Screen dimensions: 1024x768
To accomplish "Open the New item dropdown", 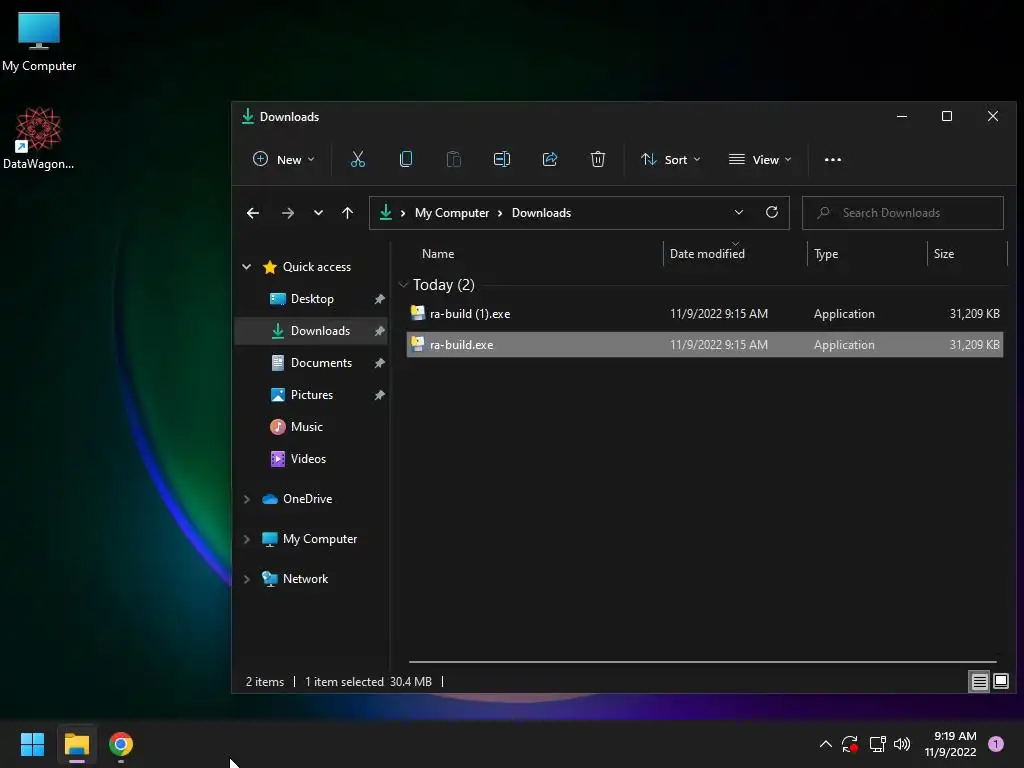I will pos(283,159).
